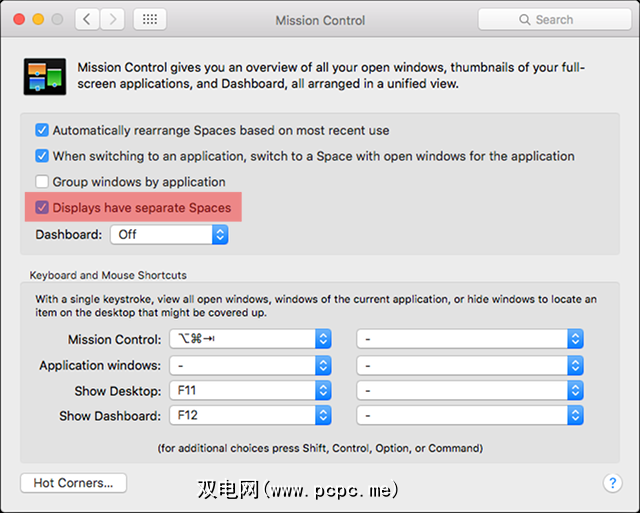The image size is (640, 513).
Task: Go forward with the right arrow button
Action: tap(112, 19)
